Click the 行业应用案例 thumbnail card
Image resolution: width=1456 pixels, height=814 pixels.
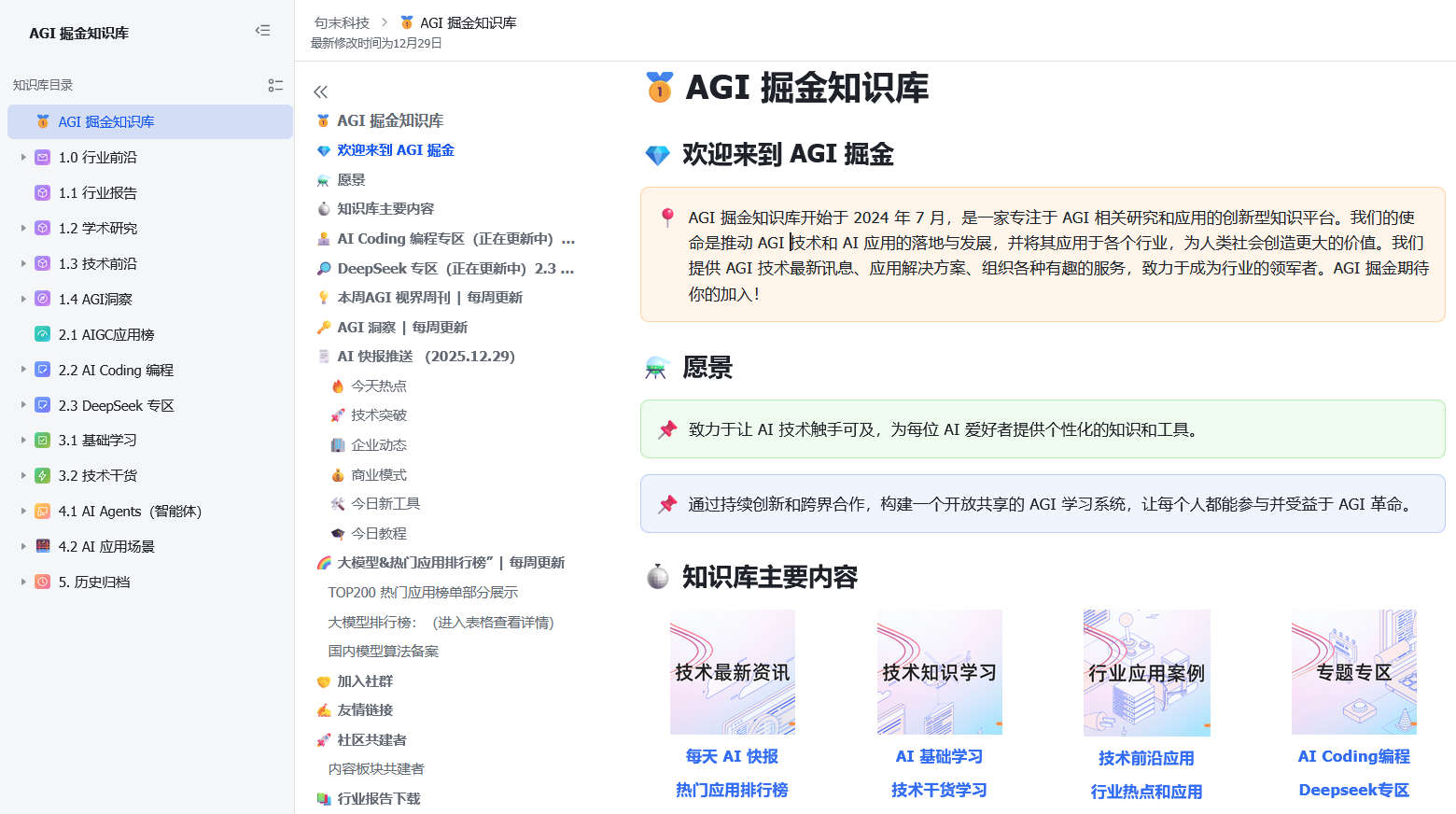tap(1147, 673)
